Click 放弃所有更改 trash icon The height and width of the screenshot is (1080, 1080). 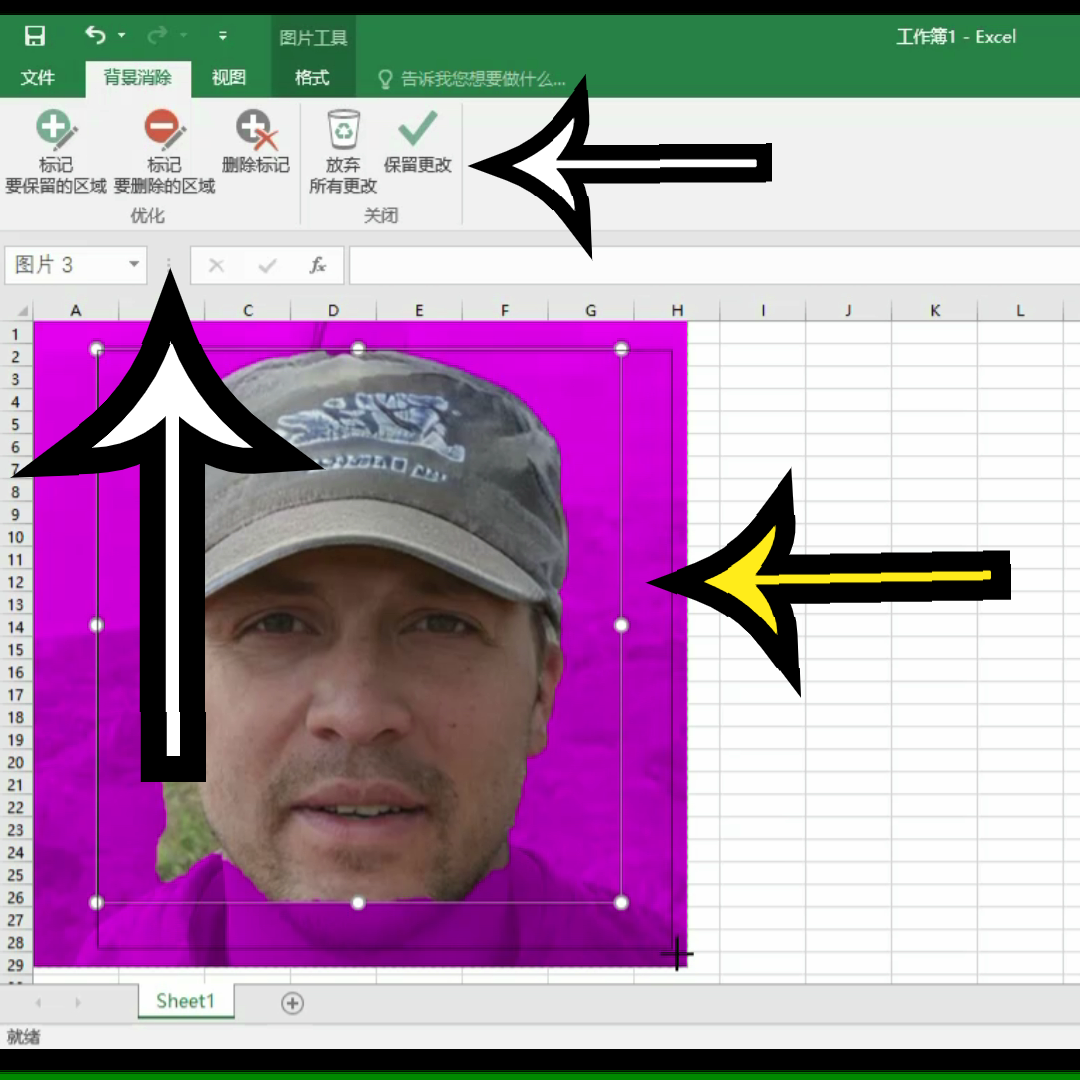point(344,129)
